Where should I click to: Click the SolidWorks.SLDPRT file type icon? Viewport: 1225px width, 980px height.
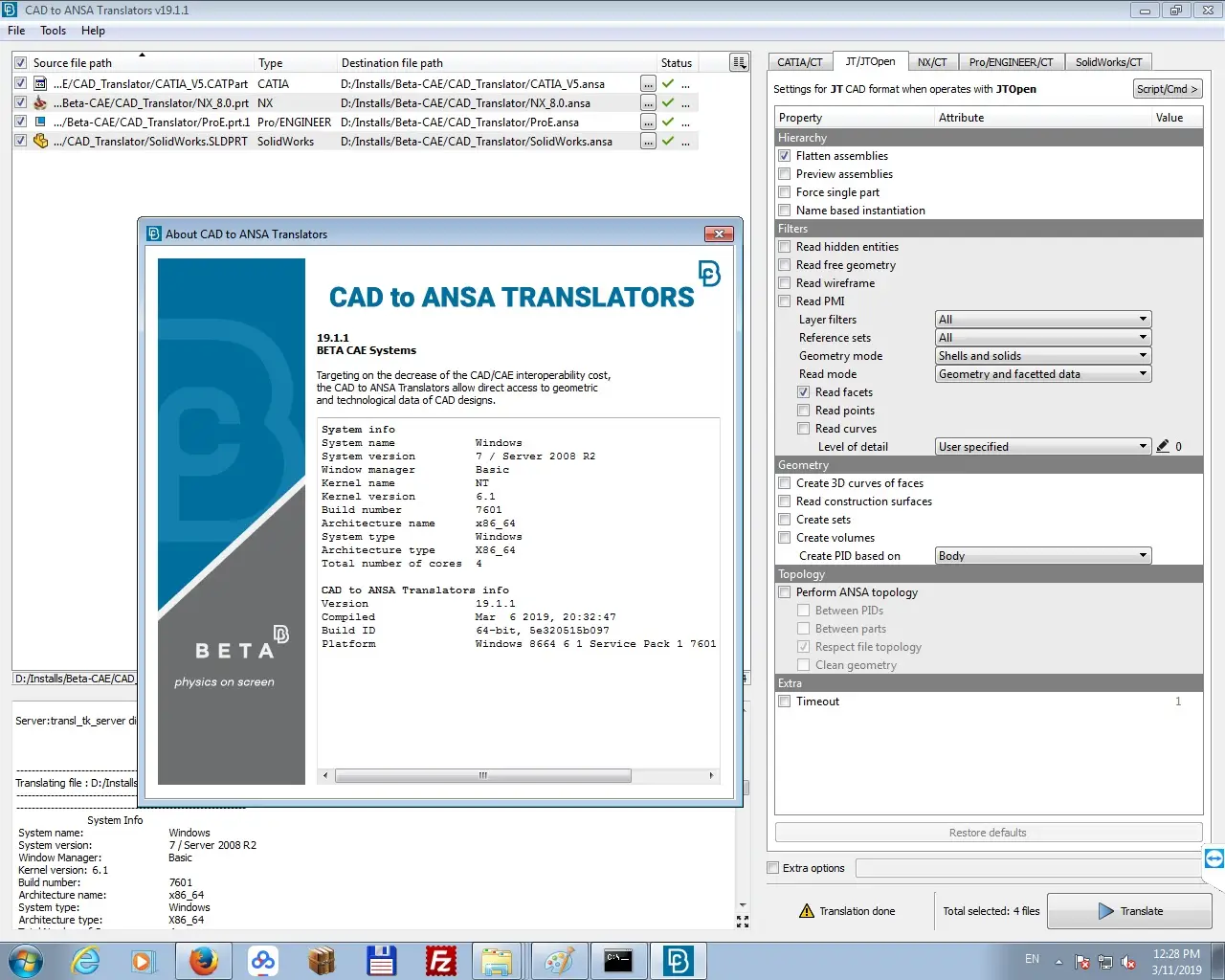pos(40,142)
